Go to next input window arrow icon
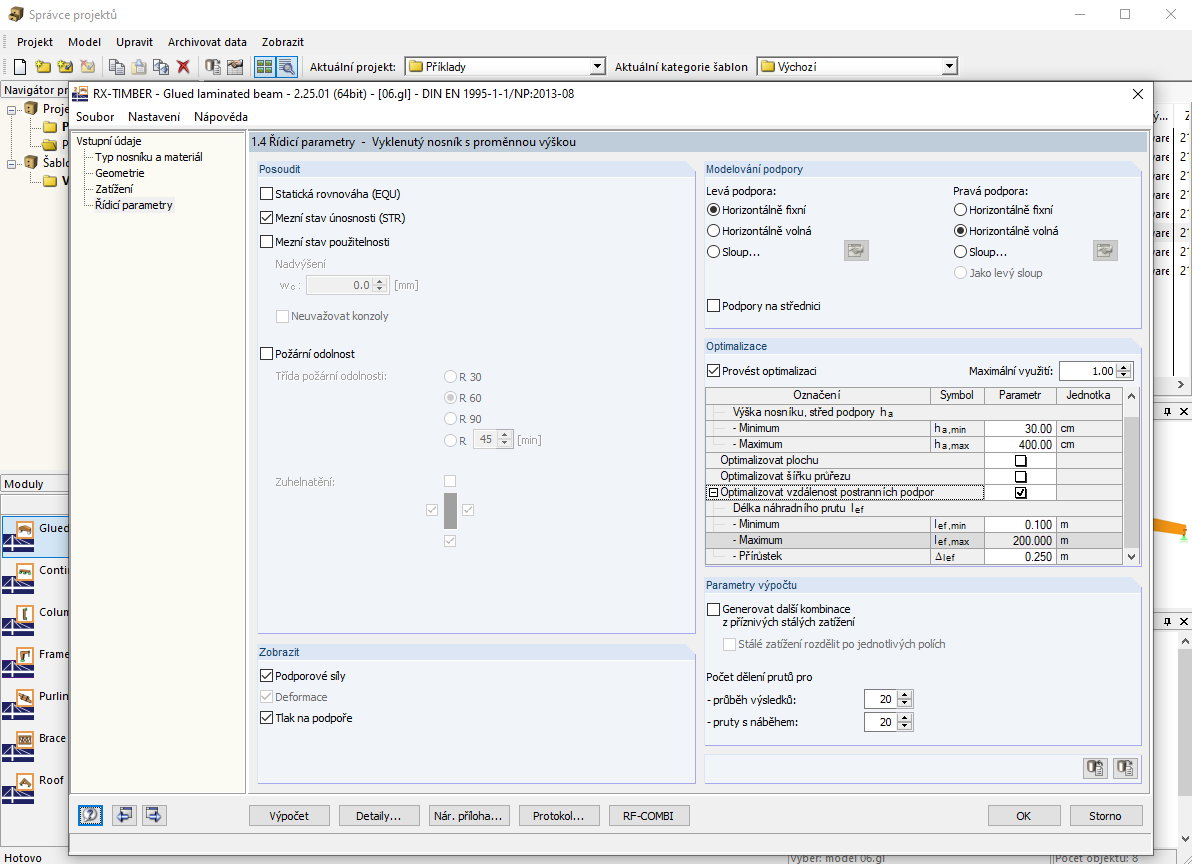The height and width of the screenshot is (864, 1192). pyautogui.click(x=154, y=815)
